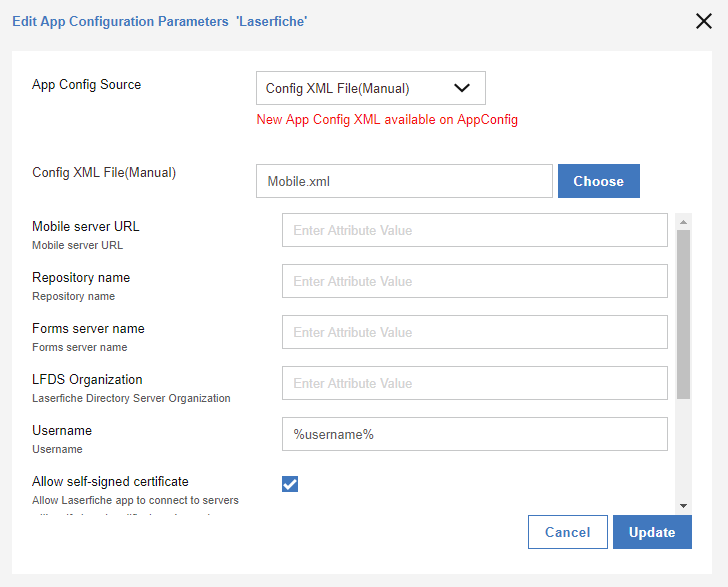
Task: Click the 'Allow Laserfiche app to connect' description
Action: coord(135,500)
